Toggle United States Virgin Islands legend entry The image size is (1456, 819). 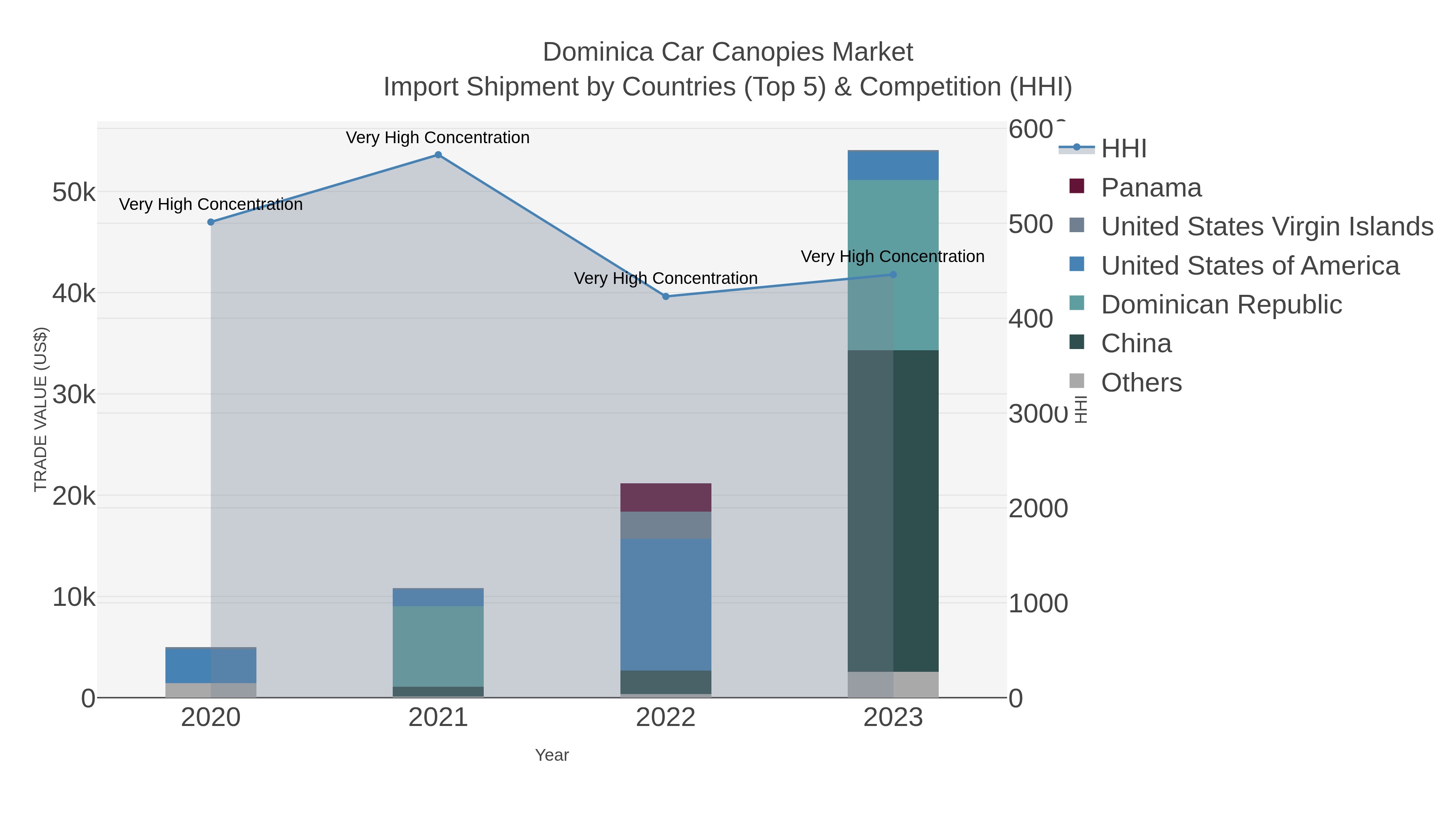[x=1251, y=226]
